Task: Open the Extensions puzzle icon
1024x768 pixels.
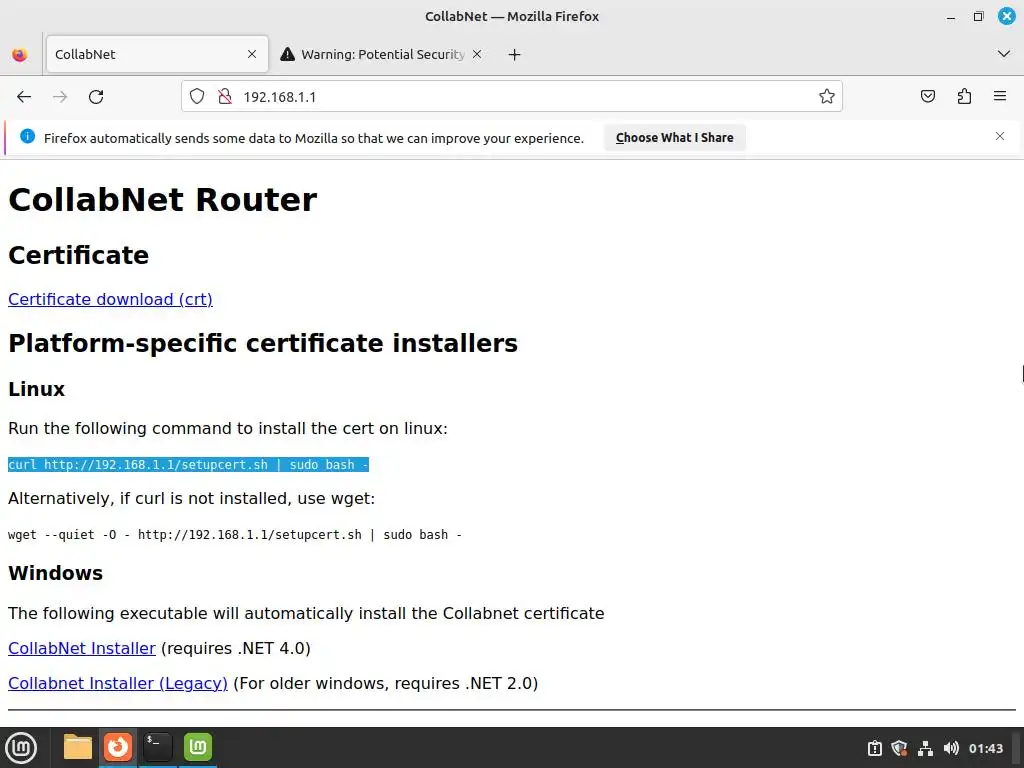Action: 964,97
